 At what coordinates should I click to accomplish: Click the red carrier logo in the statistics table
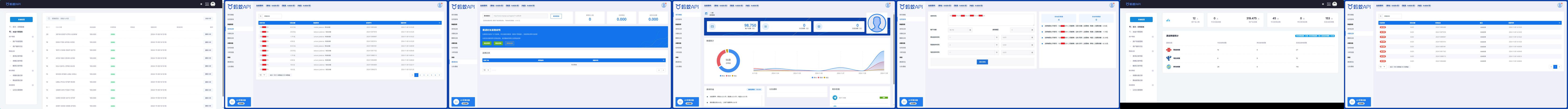click(1169, 50)
